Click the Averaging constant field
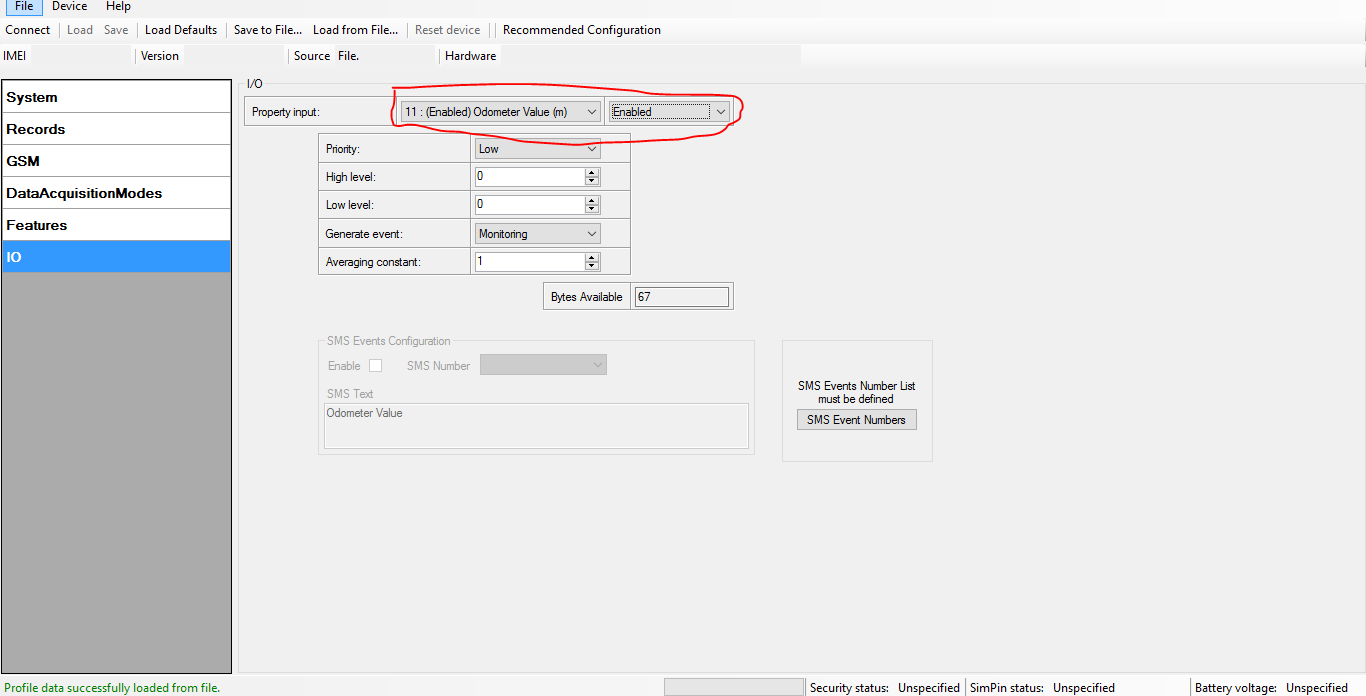The width and height of the screenshot is (1366, 696). [x=529, y=262]
